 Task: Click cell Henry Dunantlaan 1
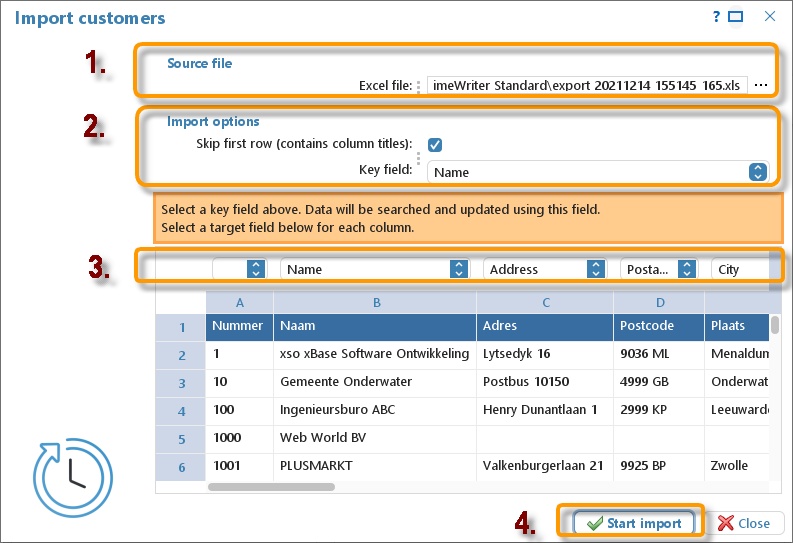tap(545, 410)
